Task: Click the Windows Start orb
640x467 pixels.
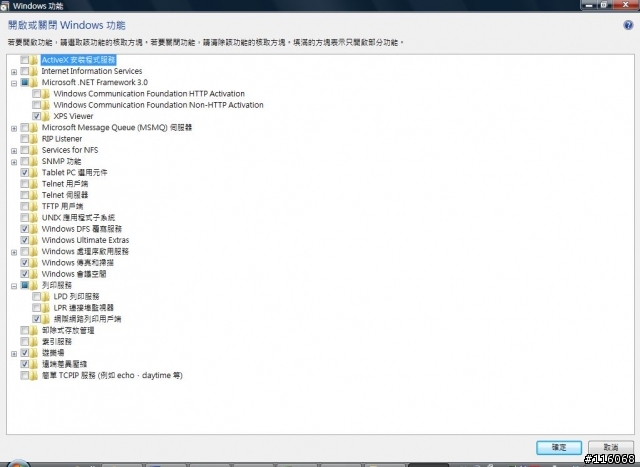Action: click(x=16, y=464)
